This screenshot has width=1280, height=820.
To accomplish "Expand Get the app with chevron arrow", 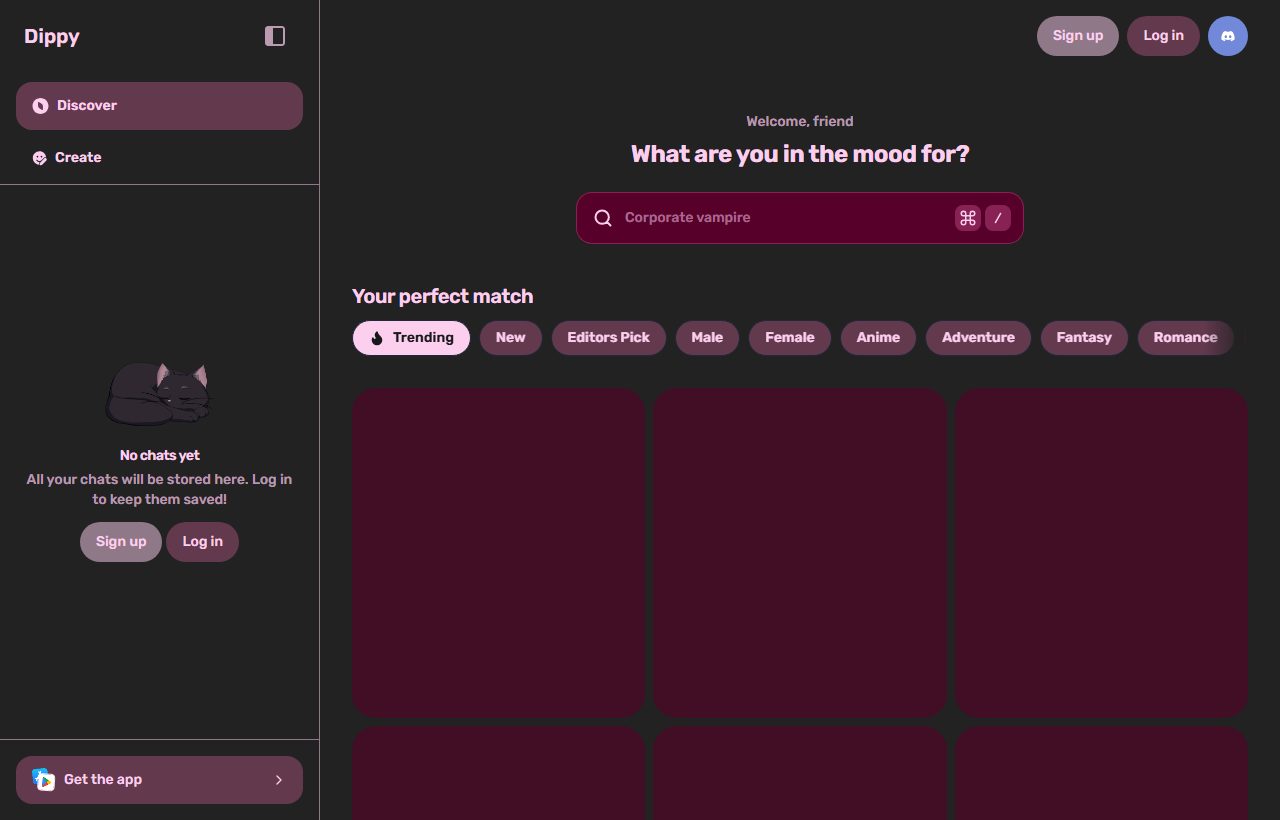I will coord(279,780).
